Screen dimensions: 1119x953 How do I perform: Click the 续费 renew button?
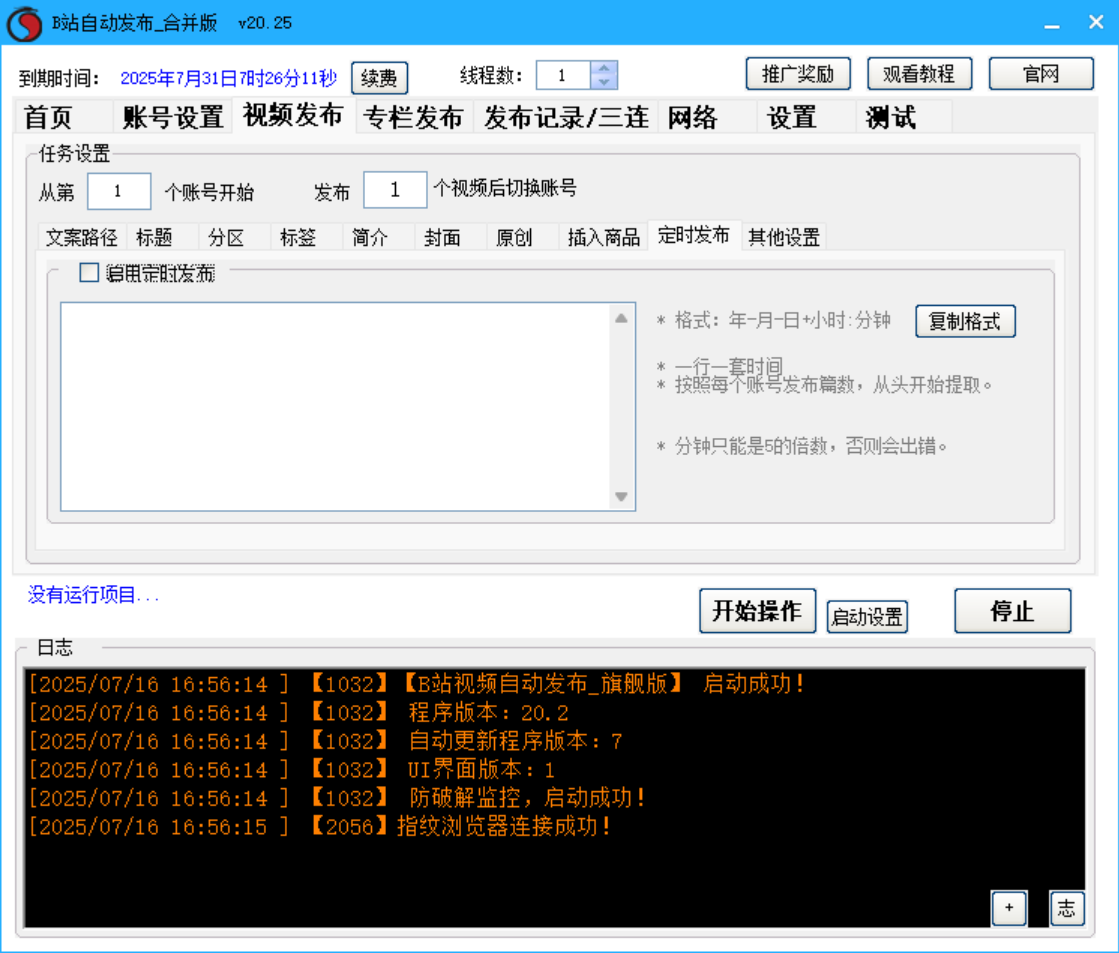coord(379,78)
